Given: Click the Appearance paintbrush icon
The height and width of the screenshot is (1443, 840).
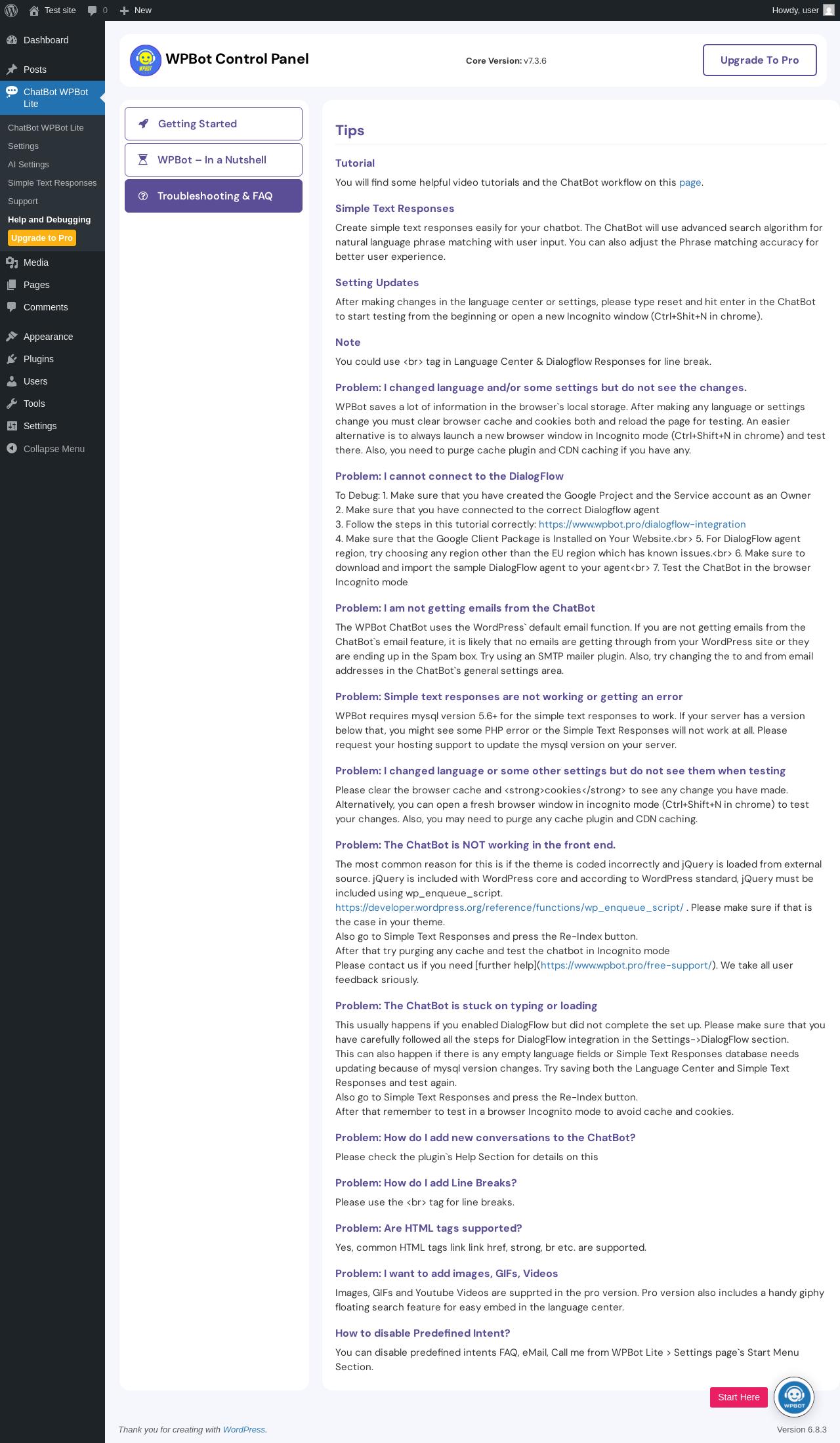Looking at the screenshot, I should click(12, 337).
